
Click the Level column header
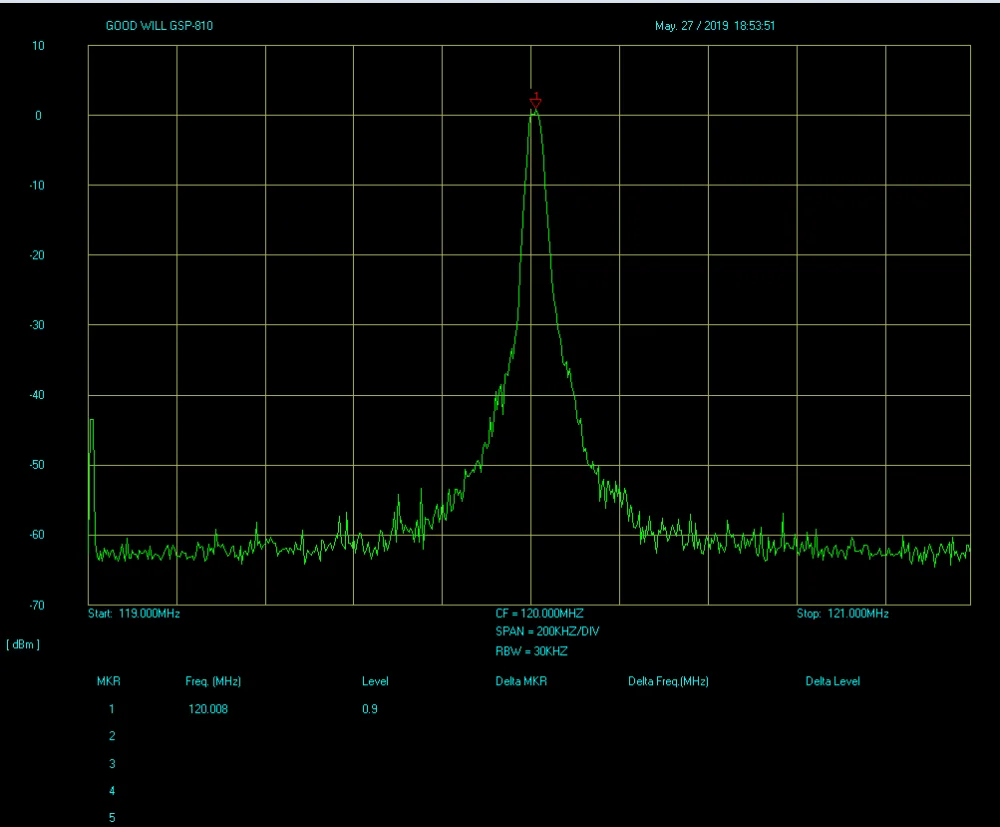(x=375, y=681)
